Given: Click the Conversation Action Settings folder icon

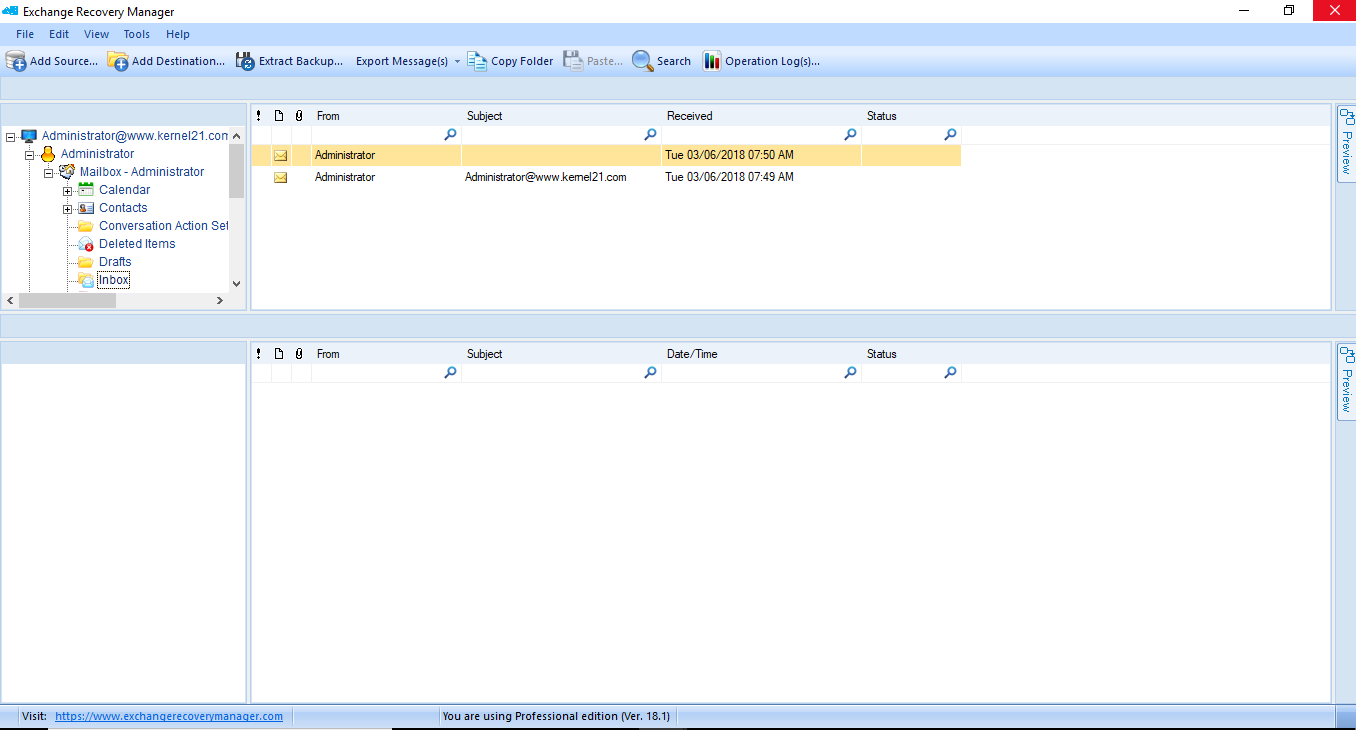Looking at the screenshot, I should click(86, 226).
